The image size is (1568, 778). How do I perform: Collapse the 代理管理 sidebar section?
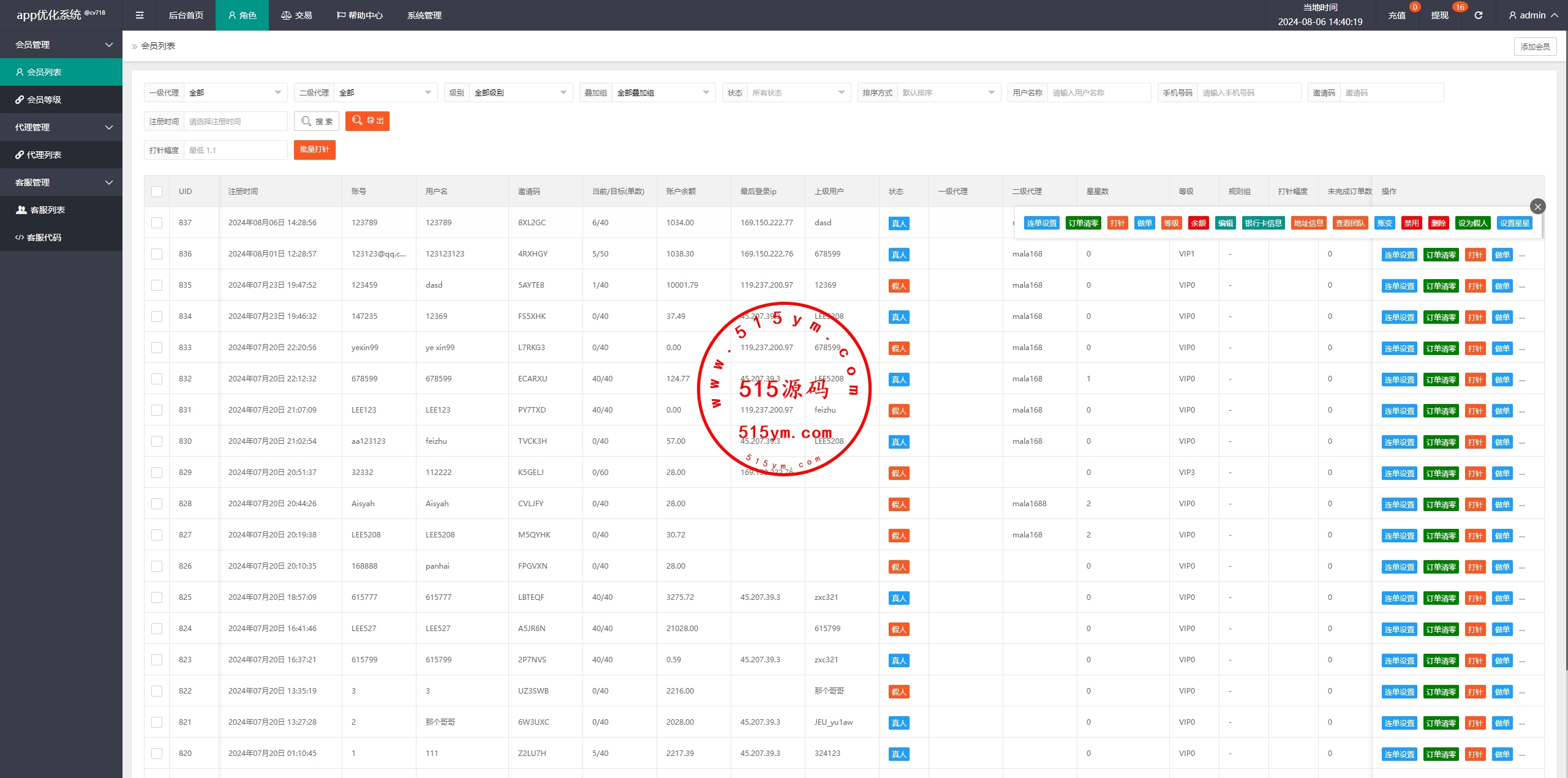tap(61, 127)
